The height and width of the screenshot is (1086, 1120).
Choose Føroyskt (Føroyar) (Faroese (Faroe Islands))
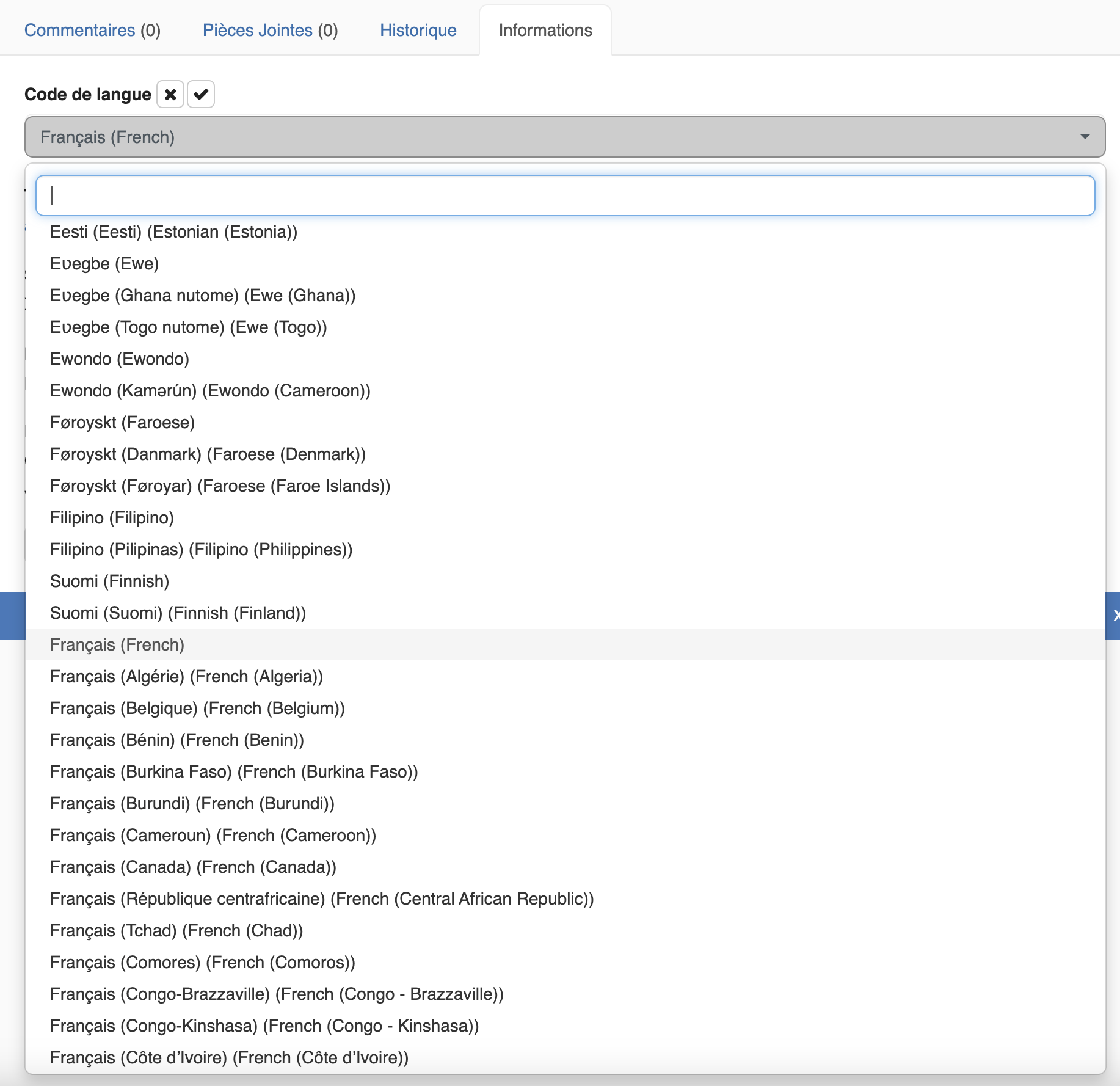tap(565, 486)
